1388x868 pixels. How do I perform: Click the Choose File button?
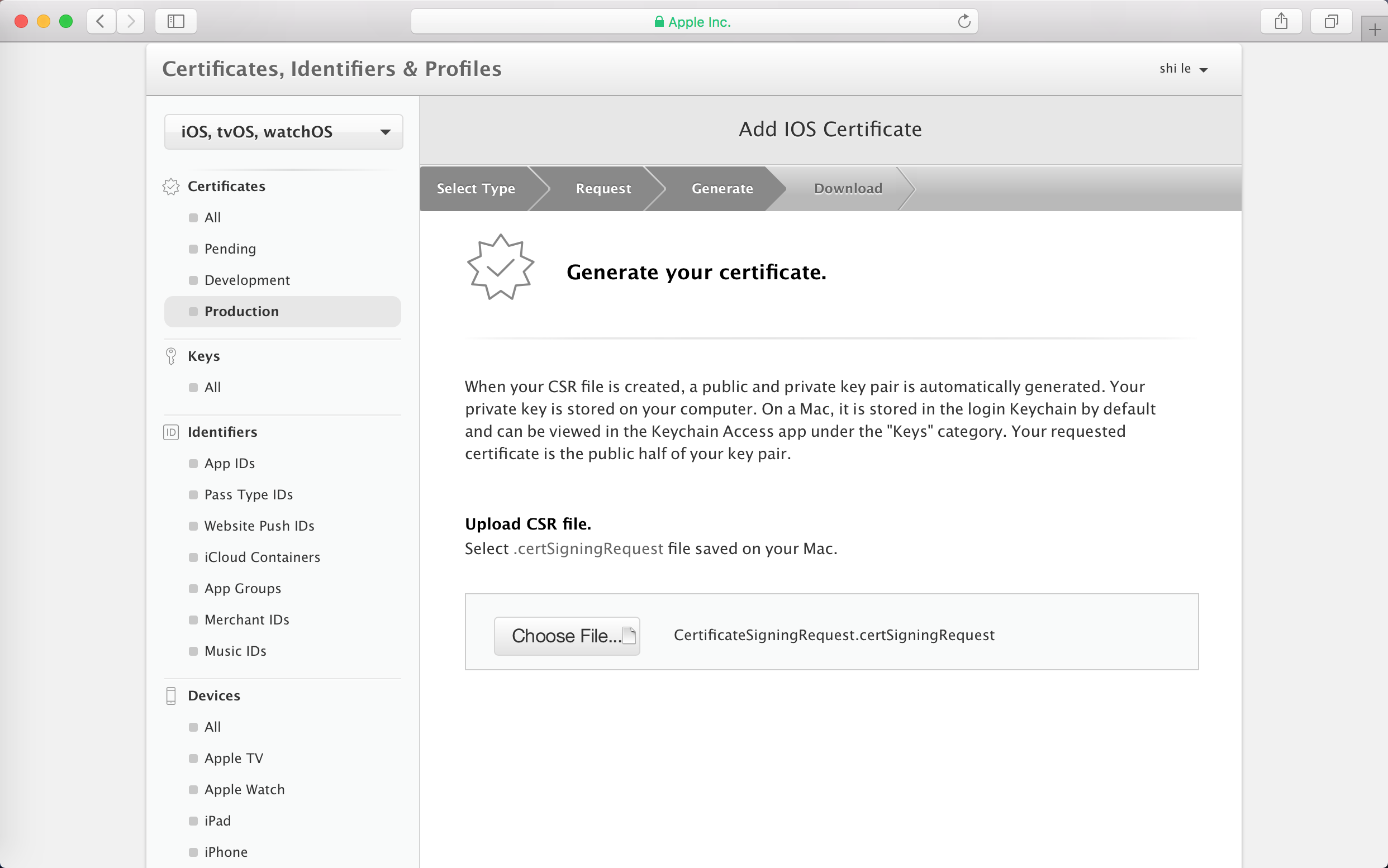(x=567, y=636)
